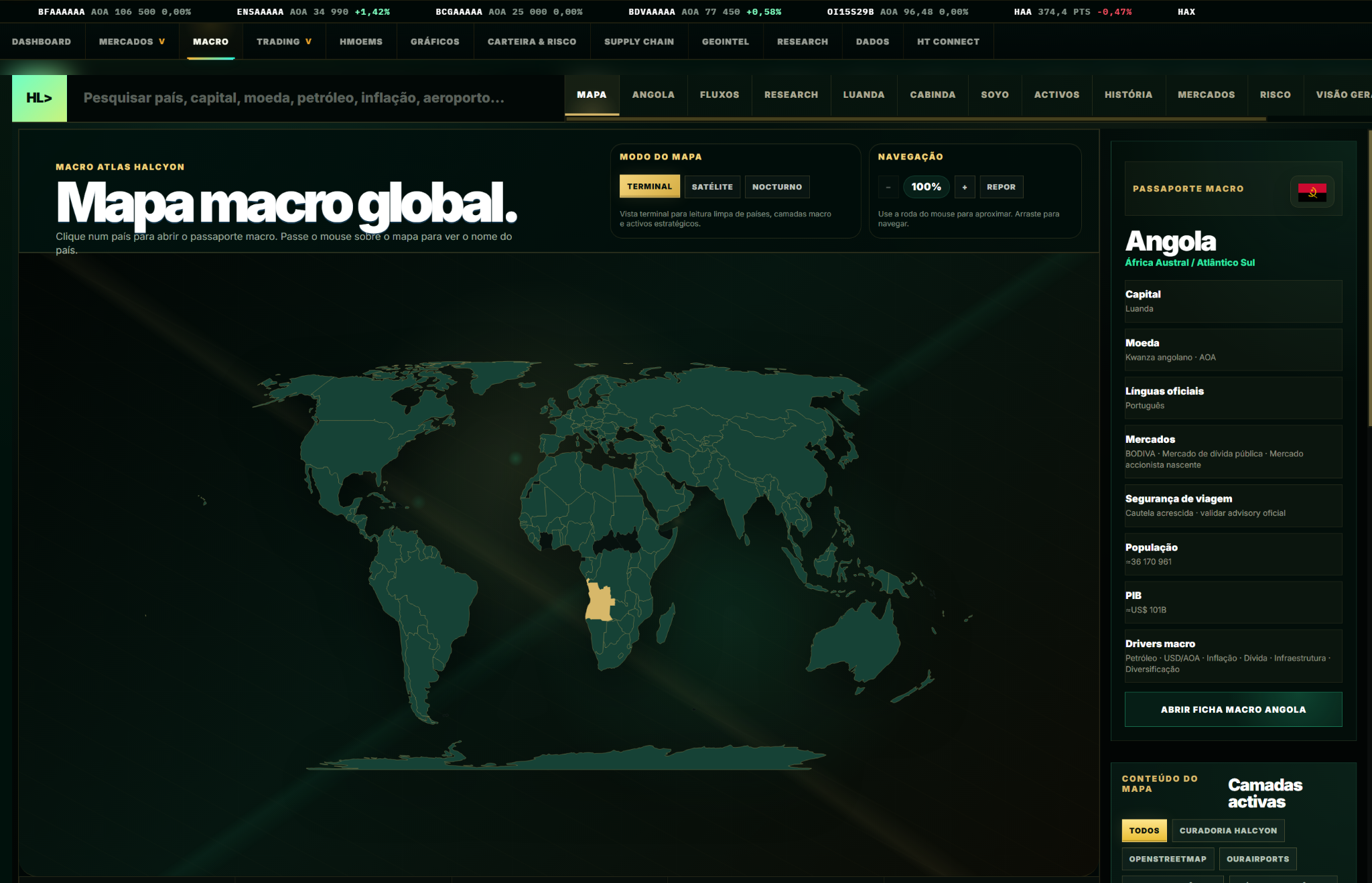This screenshot has height=883, width=1372.
Task: Click the Moeda Kwanza angolano card
Action: point(1233,350)
